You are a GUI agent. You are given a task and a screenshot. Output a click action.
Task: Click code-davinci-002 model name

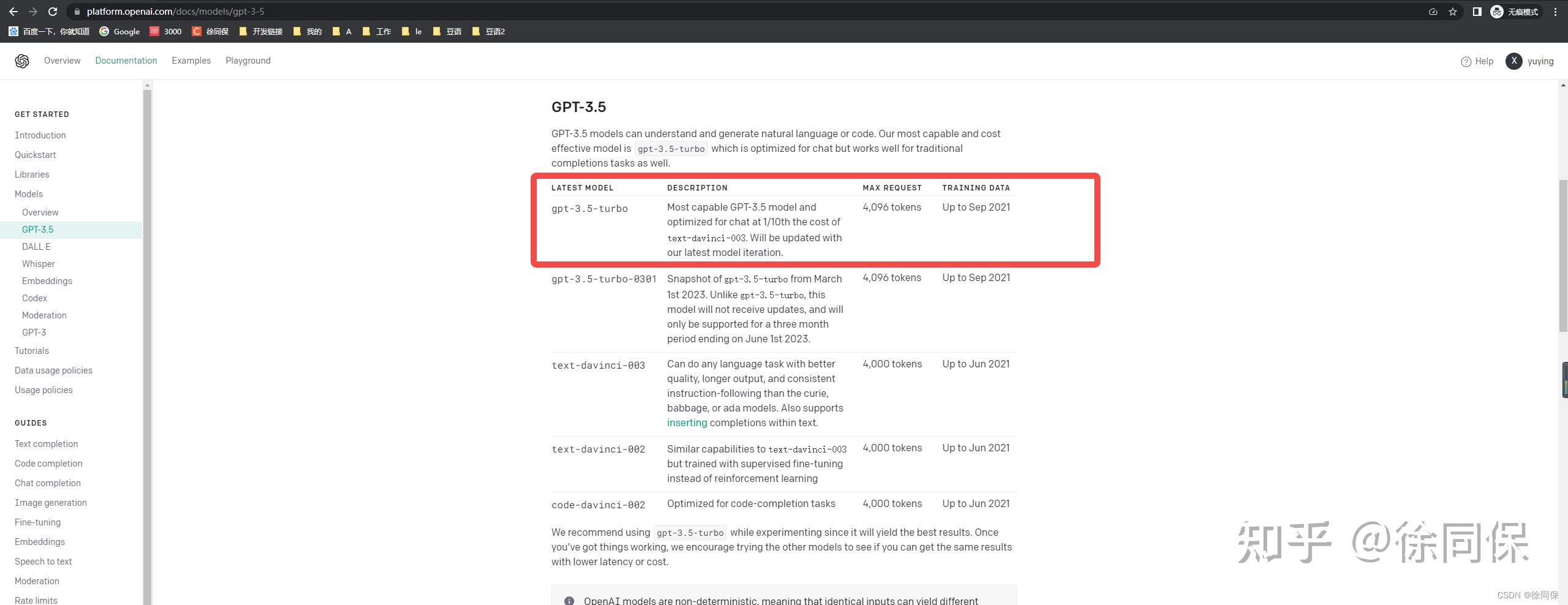pos(599,505)
